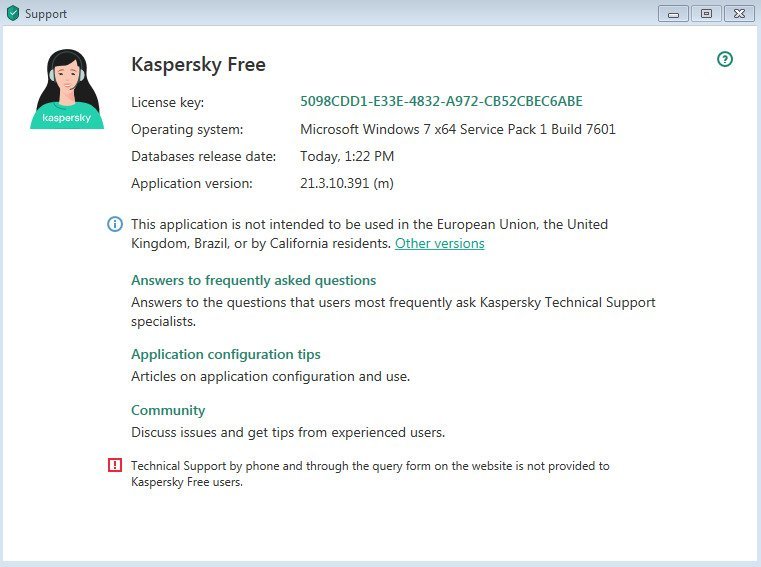The width and height of the screenshot is (761, 567).
Task: Click the blue information icon
Action: (x=115, y=224)
